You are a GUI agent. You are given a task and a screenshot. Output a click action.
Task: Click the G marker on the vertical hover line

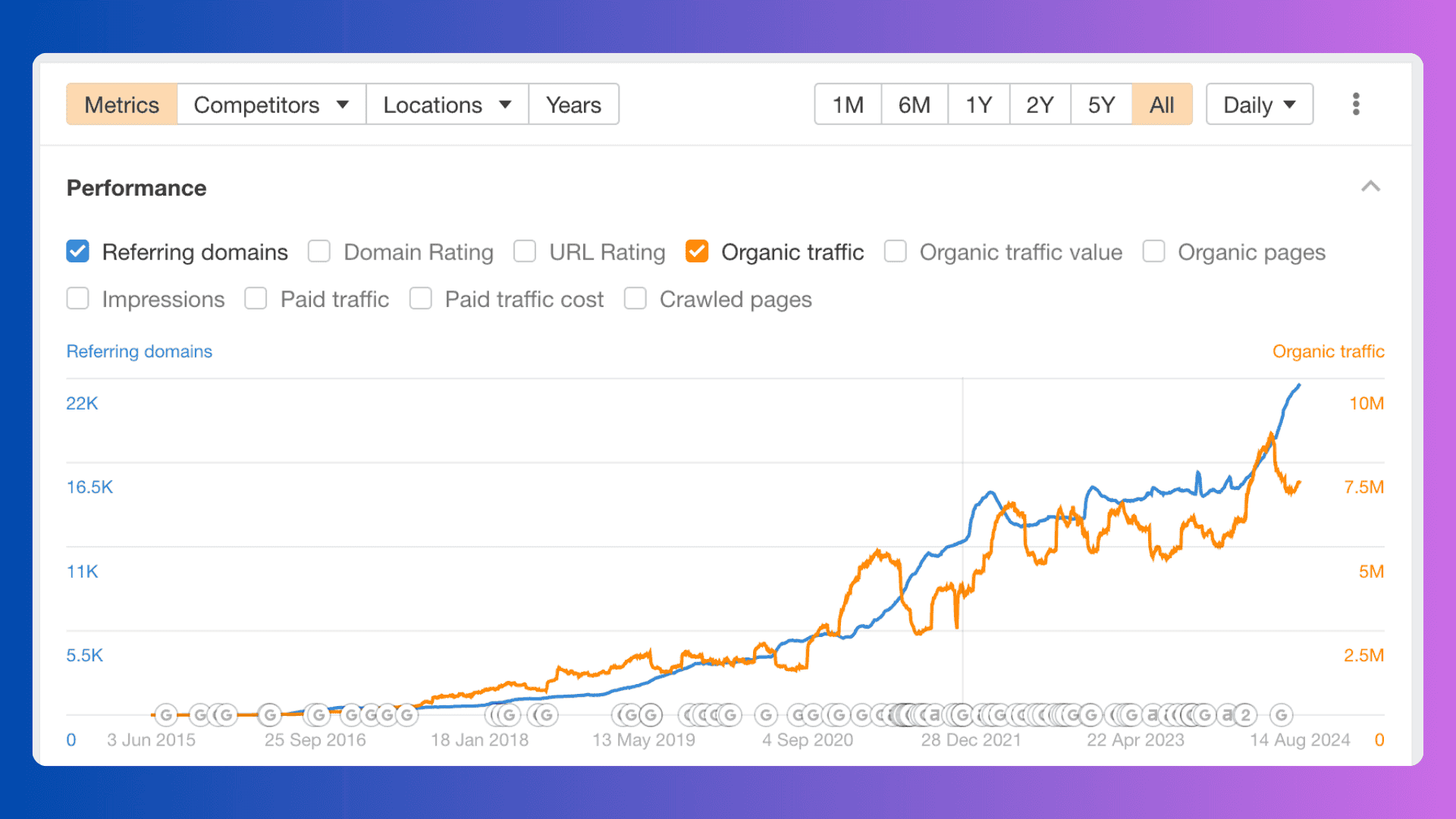point(962,715)
